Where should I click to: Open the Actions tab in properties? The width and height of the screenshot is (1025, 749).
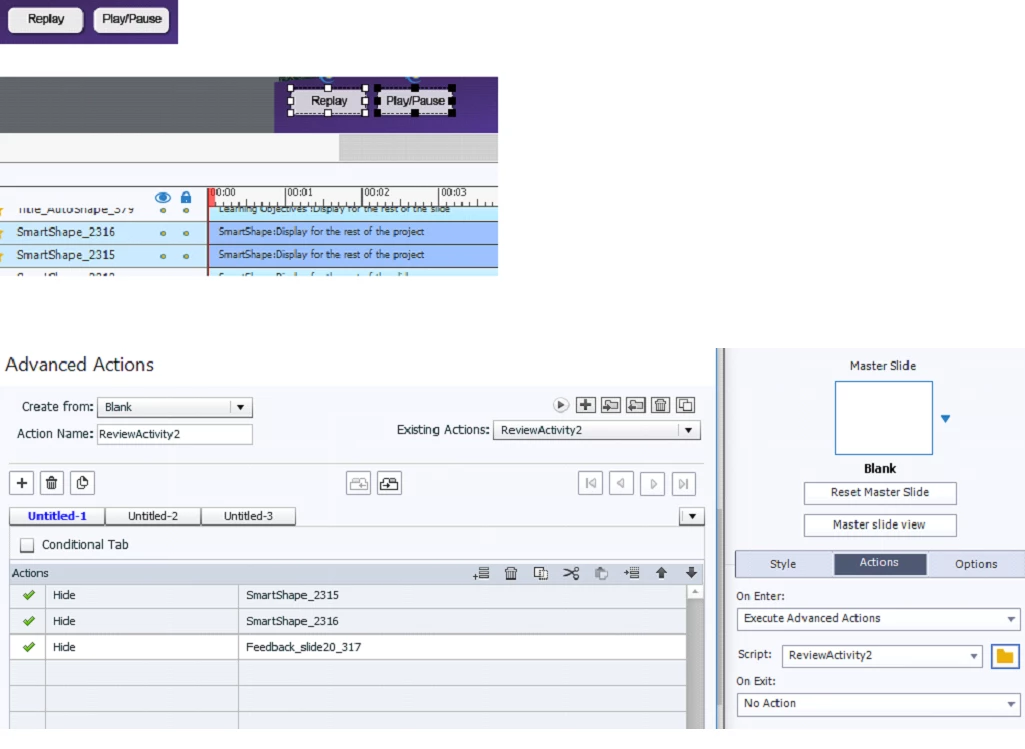pyautogui.click(x=879, y=563)
